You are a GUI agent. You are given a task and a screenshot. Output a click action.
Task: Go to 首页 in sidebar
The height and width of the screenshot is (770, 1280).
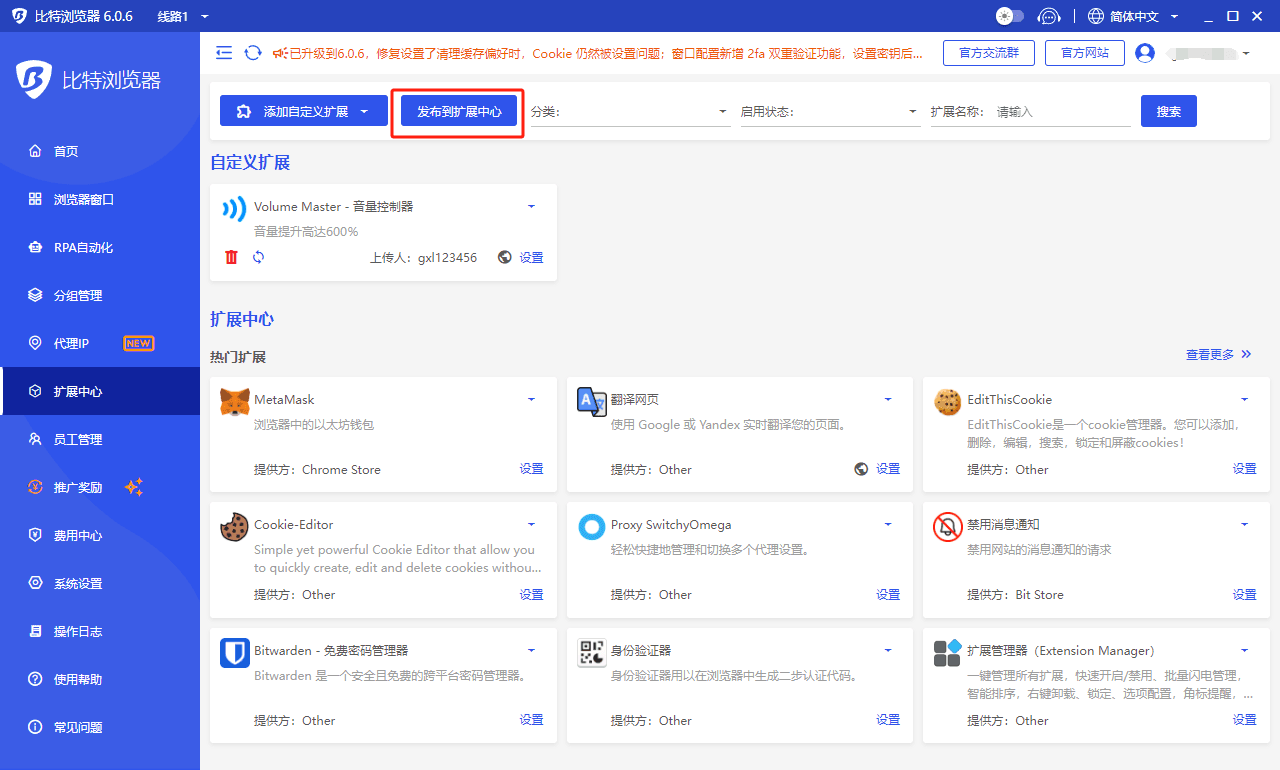click(100, 151)
